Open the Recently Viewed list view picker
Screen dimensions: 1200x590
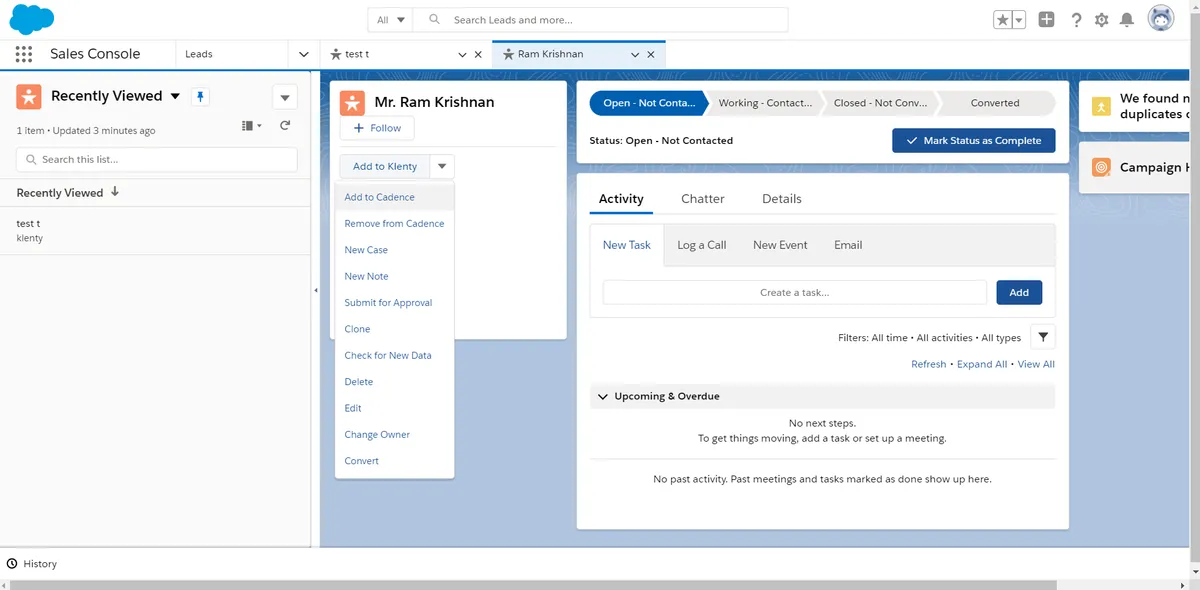point(175,96)
